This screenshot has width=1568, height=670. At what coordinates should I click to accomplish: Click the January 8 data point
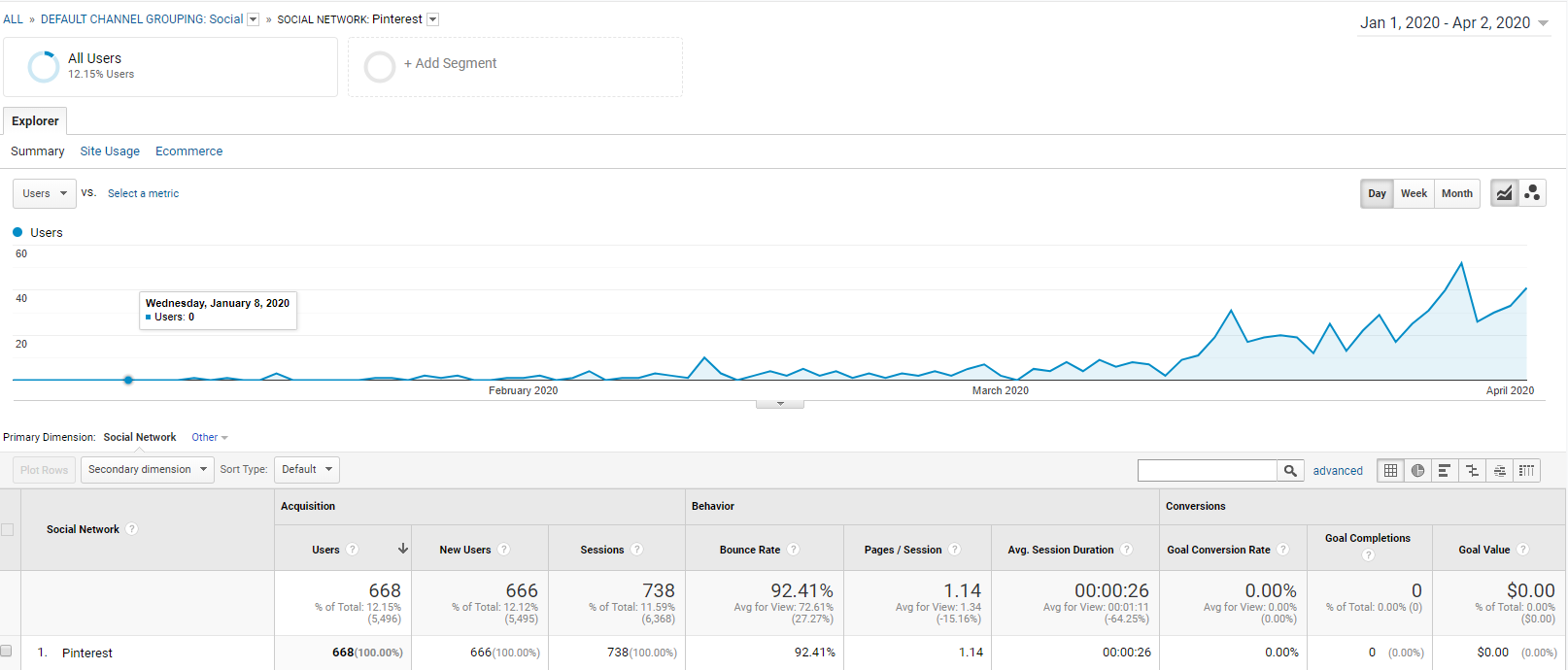click(128, 380)
